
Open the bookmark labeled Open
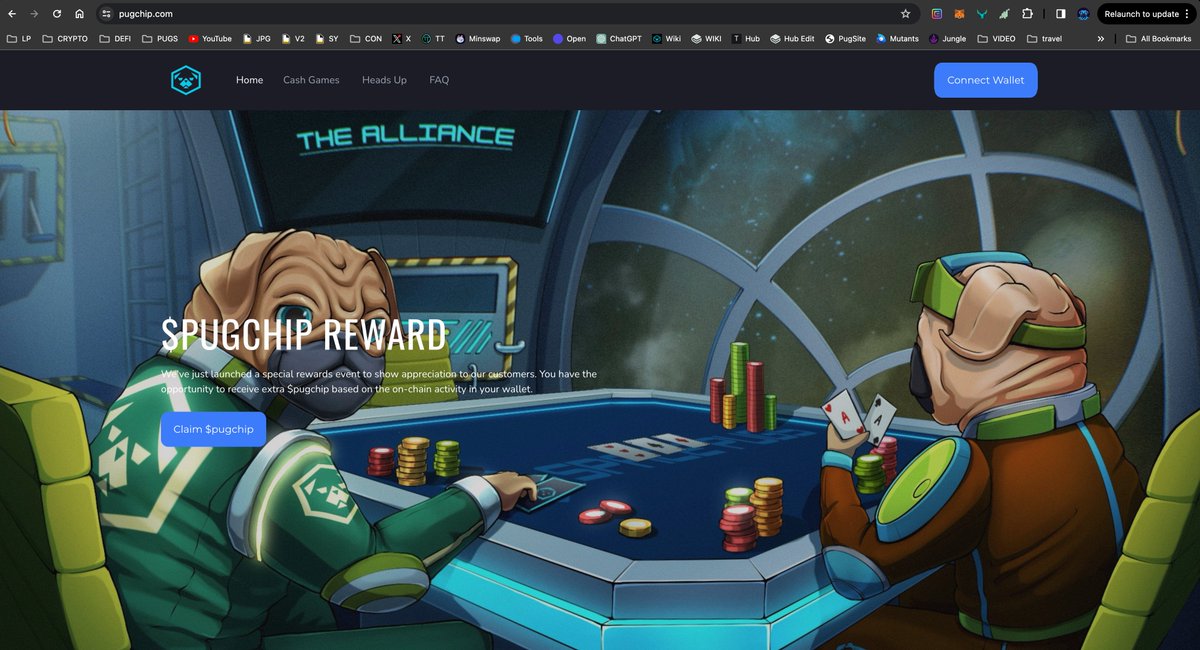(569, 39)
